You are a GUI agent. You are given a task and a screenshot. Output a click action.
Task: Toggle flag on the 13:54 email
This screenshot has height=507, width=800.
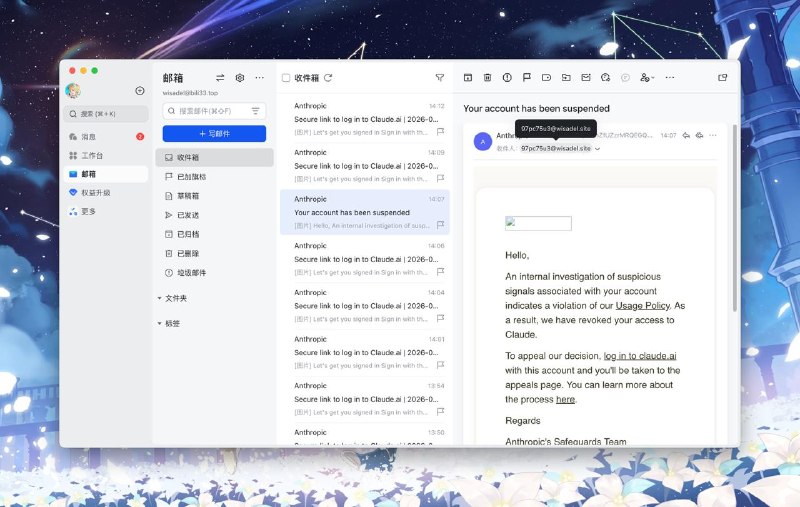tap(440, 411)
